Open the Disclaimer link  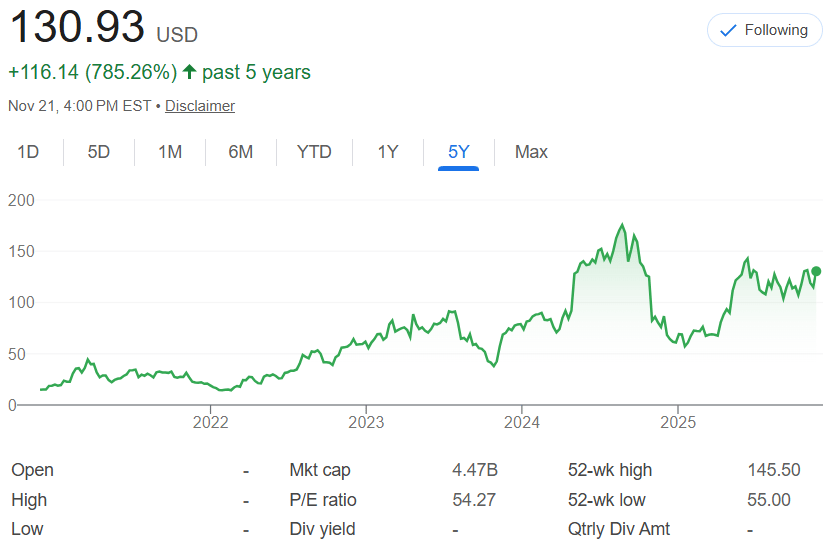coord(200,106)
